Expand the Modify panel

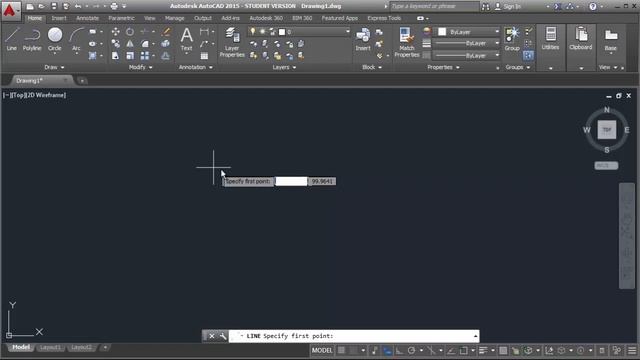tap(140, 67)
